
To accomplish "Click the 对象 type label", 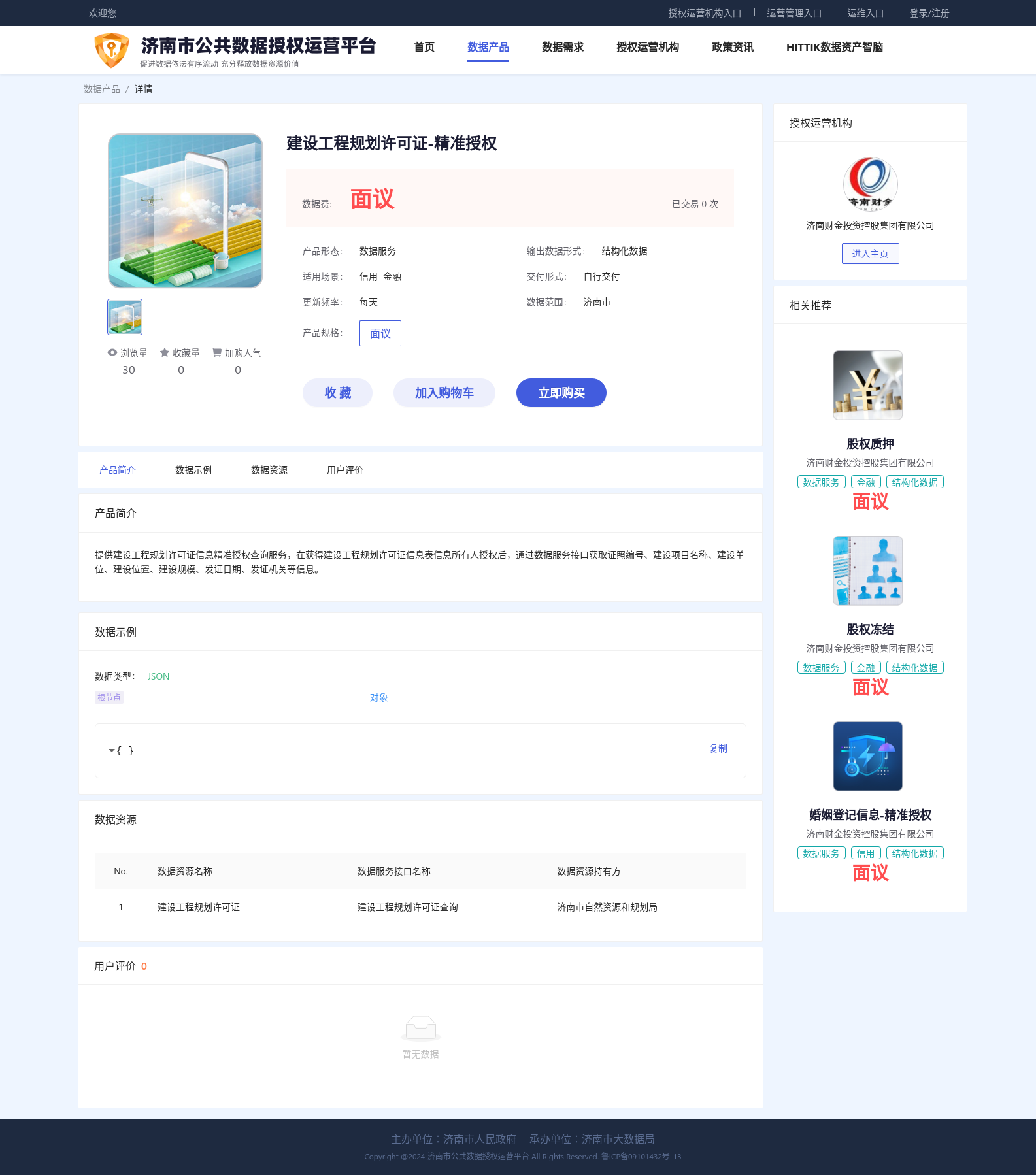I will click(379, 697).
